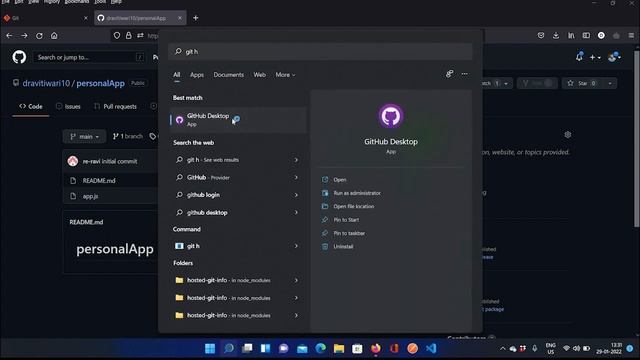640x360 pixels.
Task: Select 'github desktop' web suggestion
Action: pyautogui.click(x=207, y=213)
